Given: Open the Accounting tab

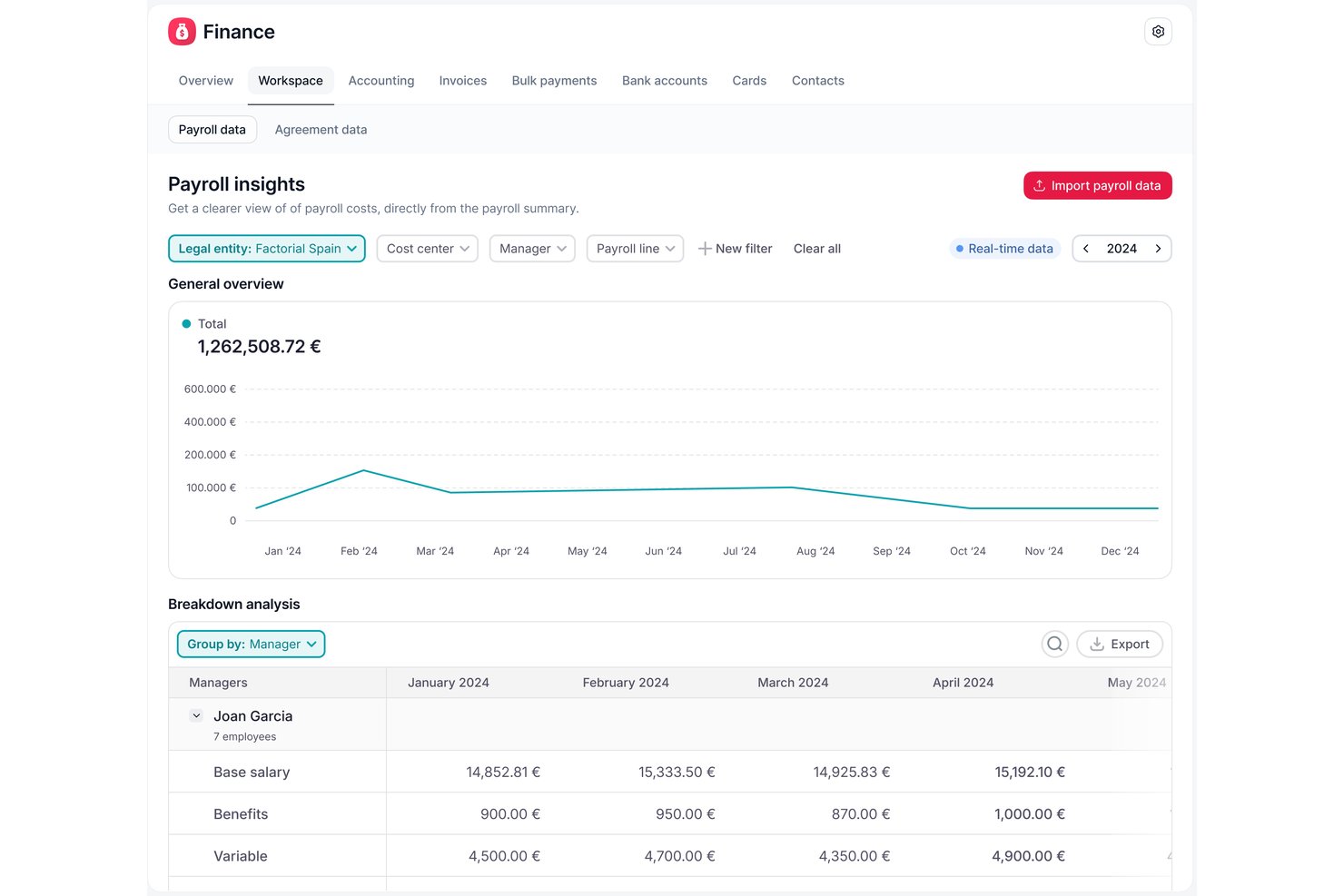Looking at the screenshot, I should [381, 81].
